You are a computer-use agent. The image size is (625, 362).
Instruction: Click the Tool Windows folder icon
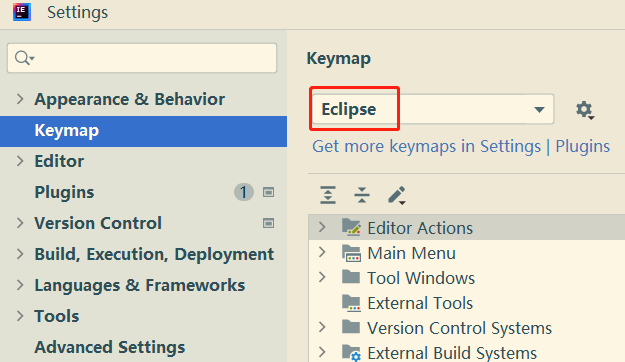[x=351, y=277]
